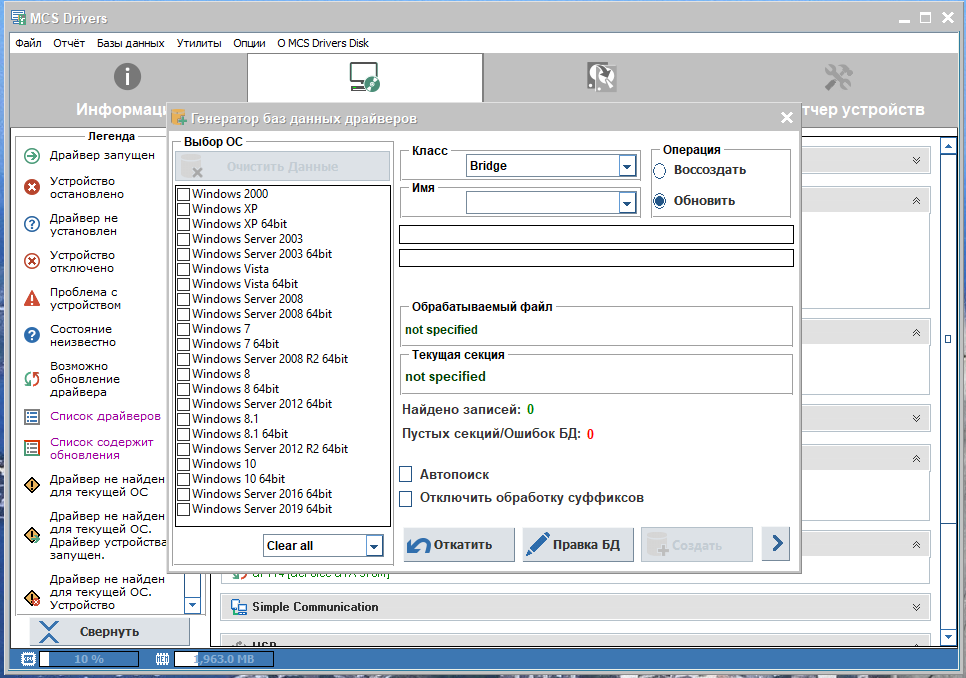This screenshot has height=678, width=966.
Task: Click the 'Устройство остановлено' red cross icon
Action: pyautogui.click(x=32, y=187)
